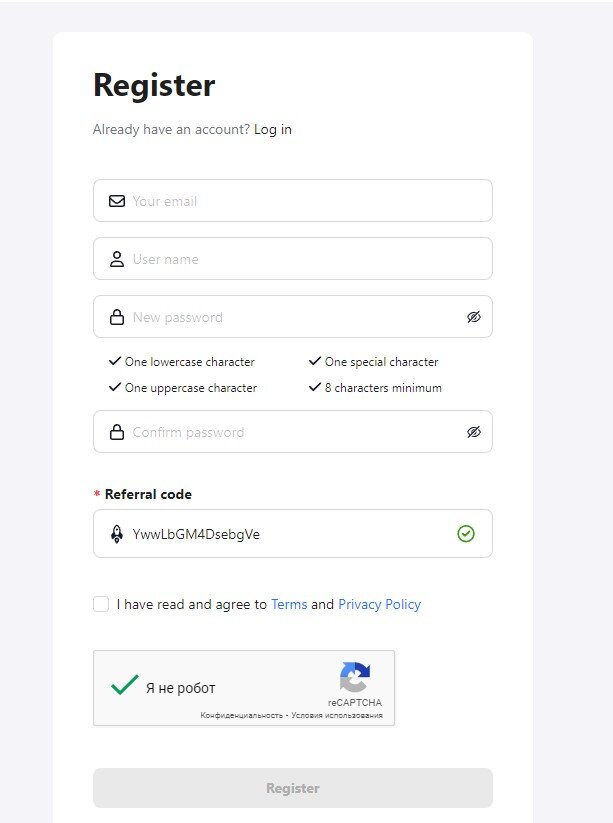Click the lock icon beside New password
The height and width of the screenshot is (823, 613).
point(116,317)
